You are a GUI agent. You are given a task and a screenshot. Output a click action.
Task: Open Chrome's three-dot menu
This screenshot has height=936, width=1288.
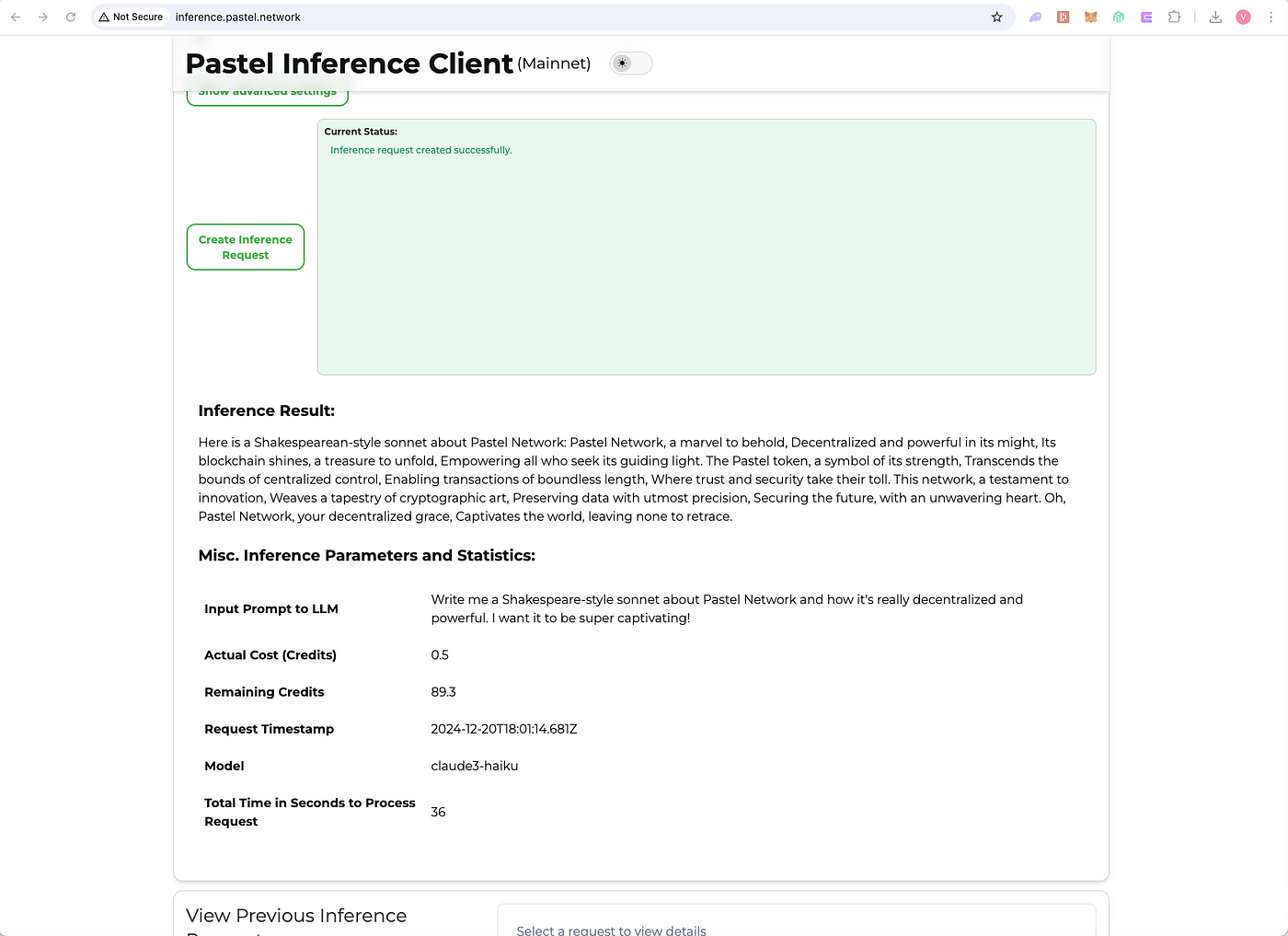(x=1271, y=17)
